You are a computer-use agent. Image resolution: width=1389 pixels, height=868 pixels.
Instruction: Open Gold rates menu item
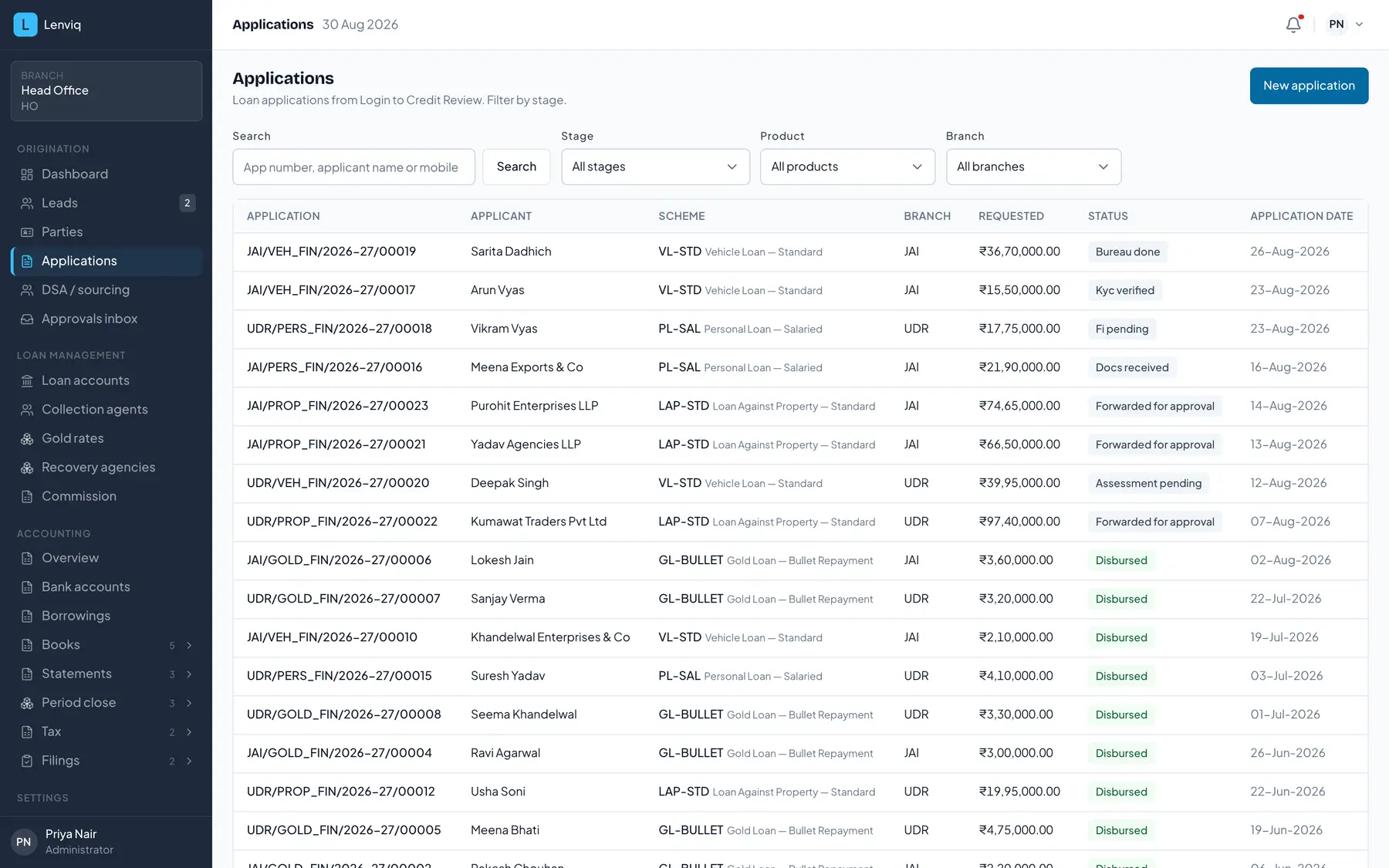[106, 438]
